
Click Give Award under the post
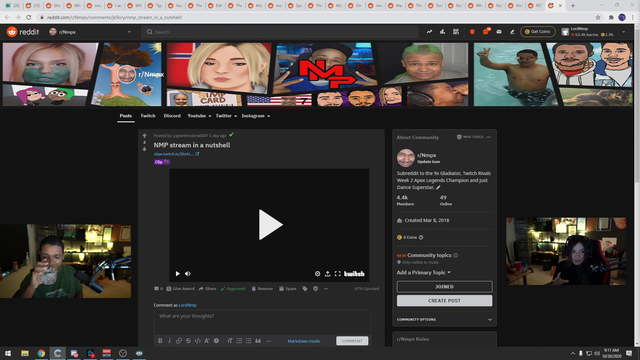pos(180,289)
